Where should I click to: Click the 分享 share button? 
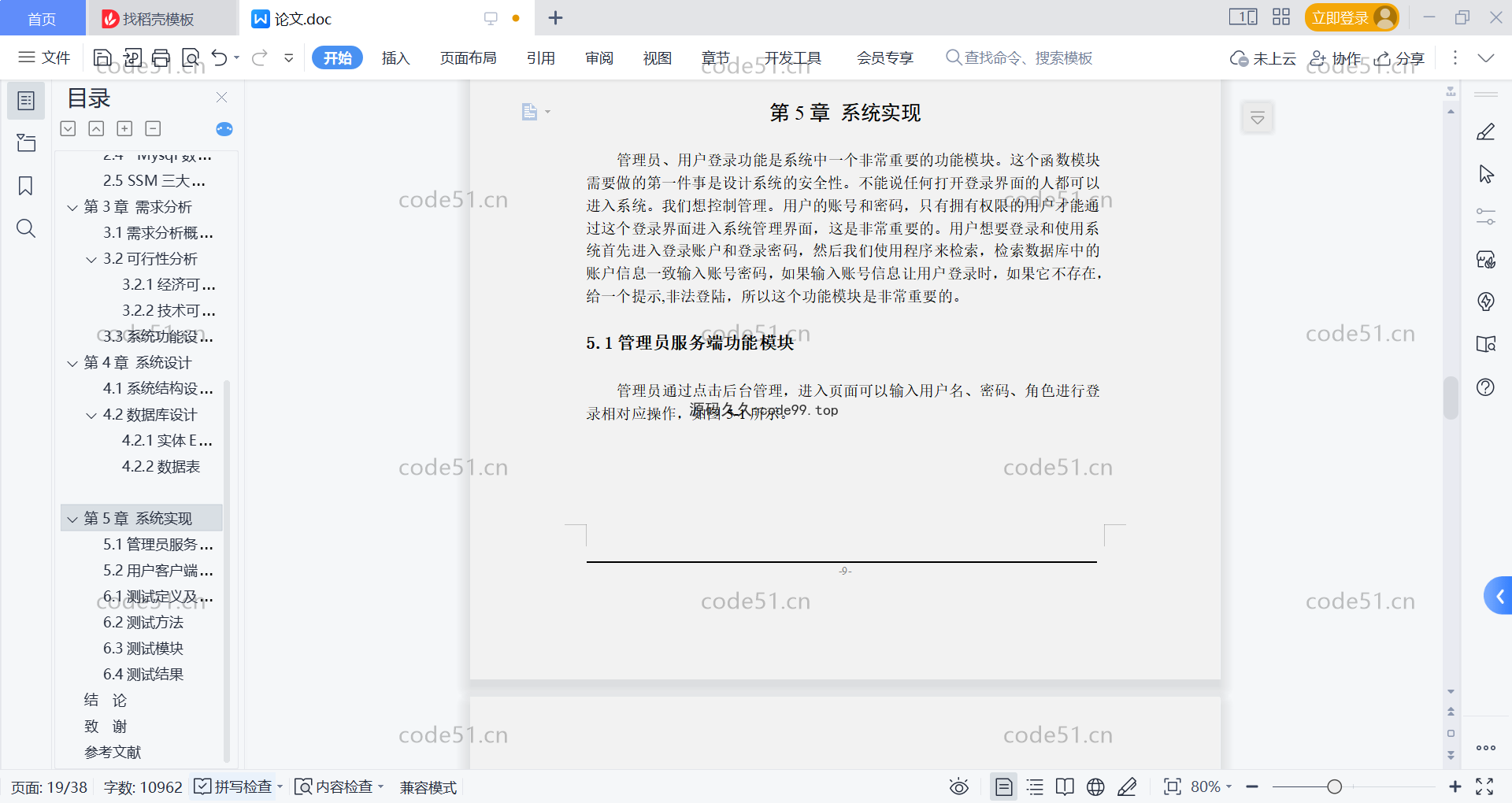coord(1399,58)
